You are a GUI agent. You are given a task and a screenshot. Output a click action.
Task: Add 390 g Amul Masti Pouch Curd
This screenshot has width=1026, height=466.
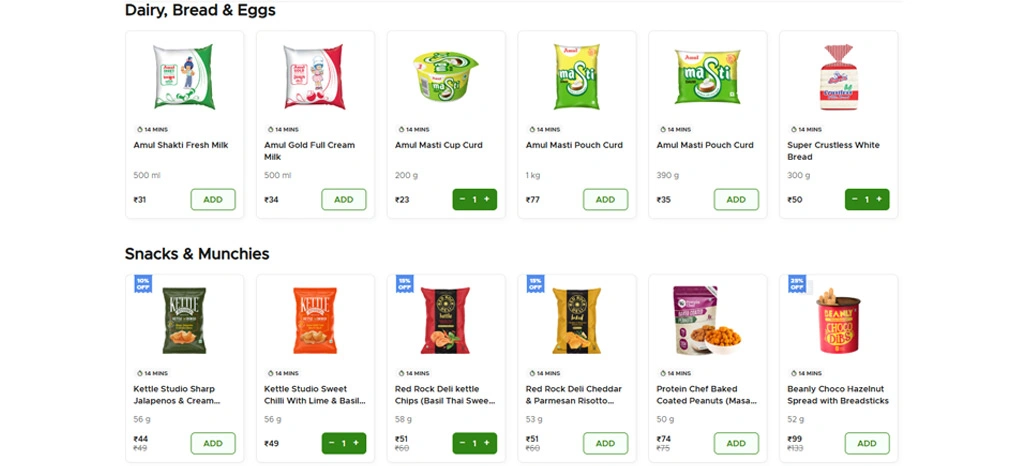tap(736, 199)
